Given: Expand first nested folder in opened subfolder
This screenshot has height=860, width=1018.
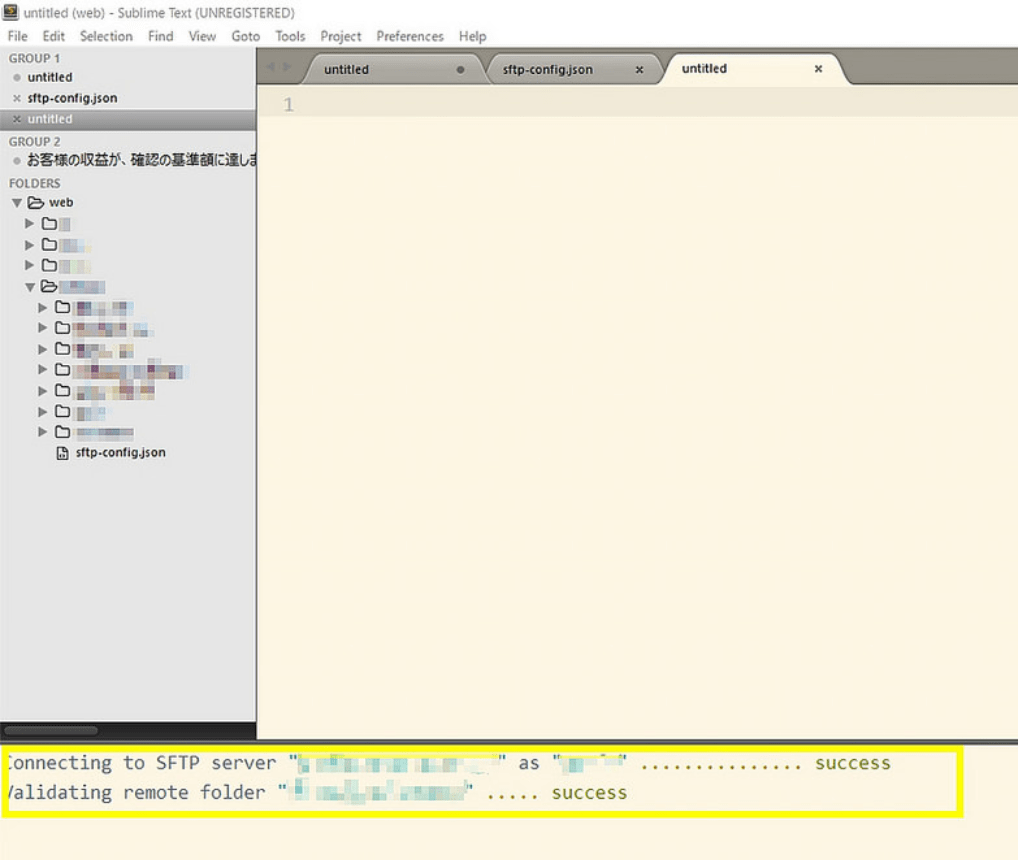Looking at the screenshot, I should point(43,307).
